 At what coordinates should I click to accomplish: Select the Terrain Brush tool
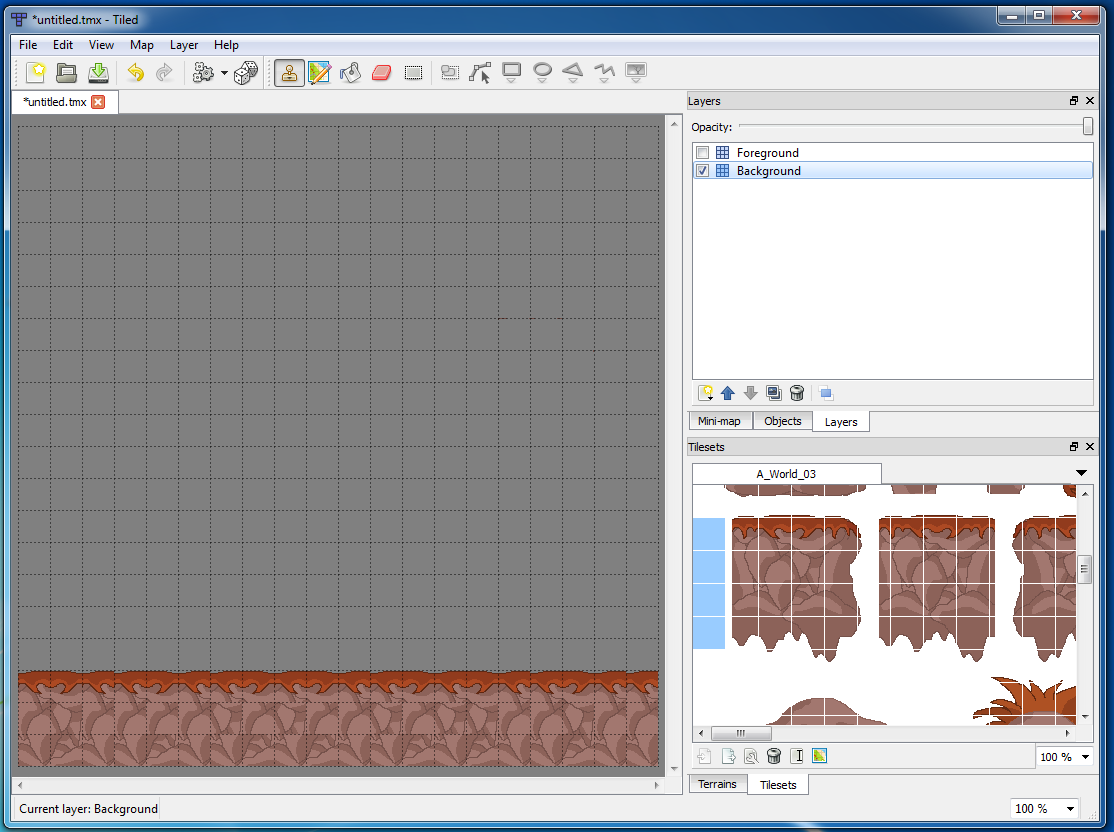coord(320,72)
